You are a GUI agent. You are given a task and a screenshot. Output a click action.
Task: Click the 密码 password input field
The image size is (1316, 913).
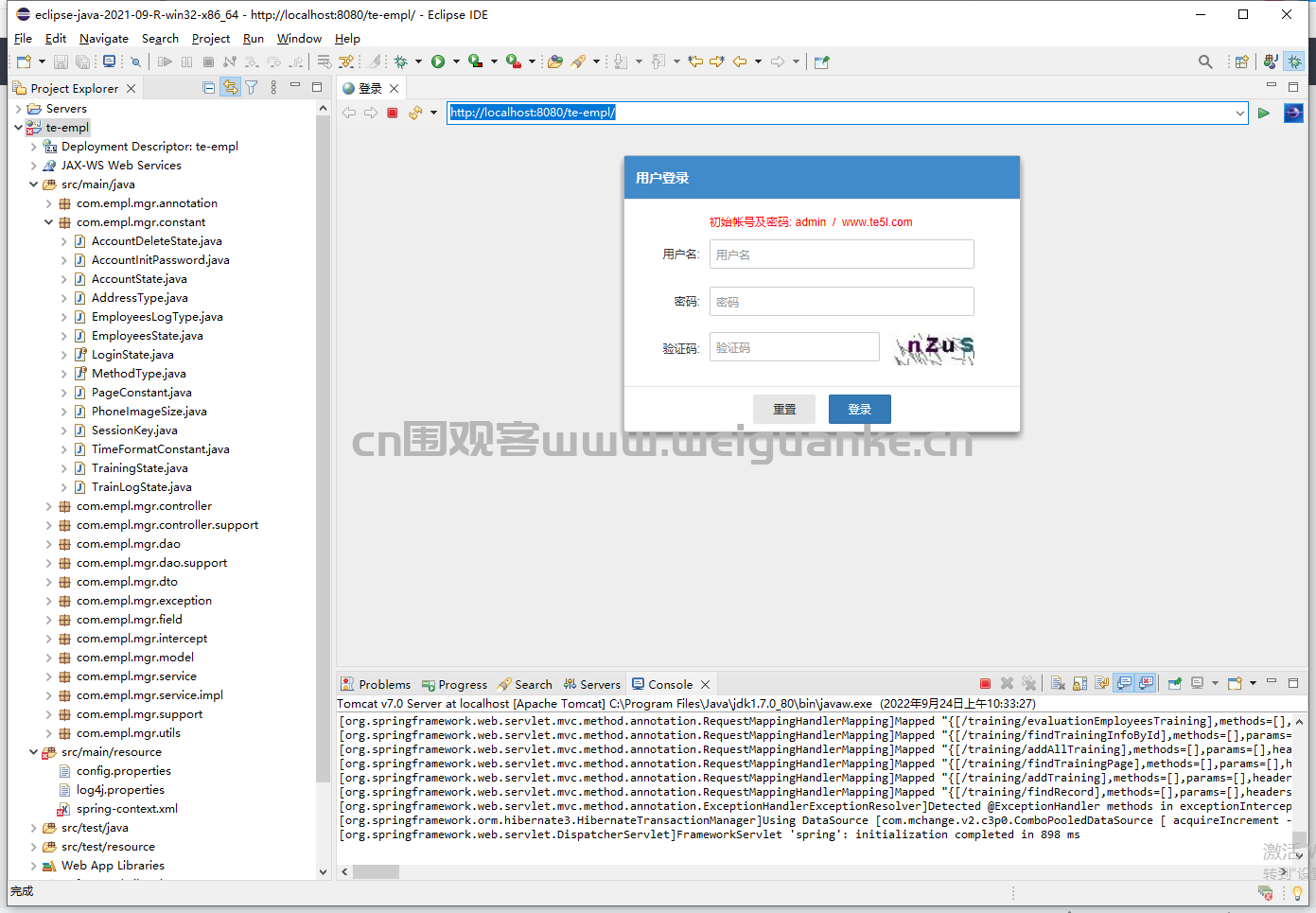tap(842, 302)
